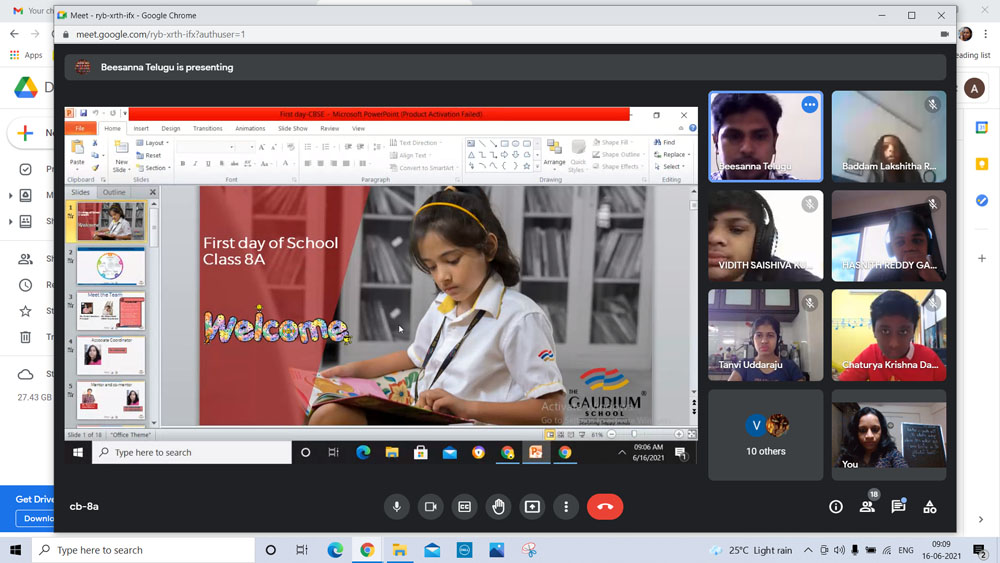This screenshot has height=563, width=1000.
Task: Click shared PowerPoint Design tab
Action: coord(170,128)
